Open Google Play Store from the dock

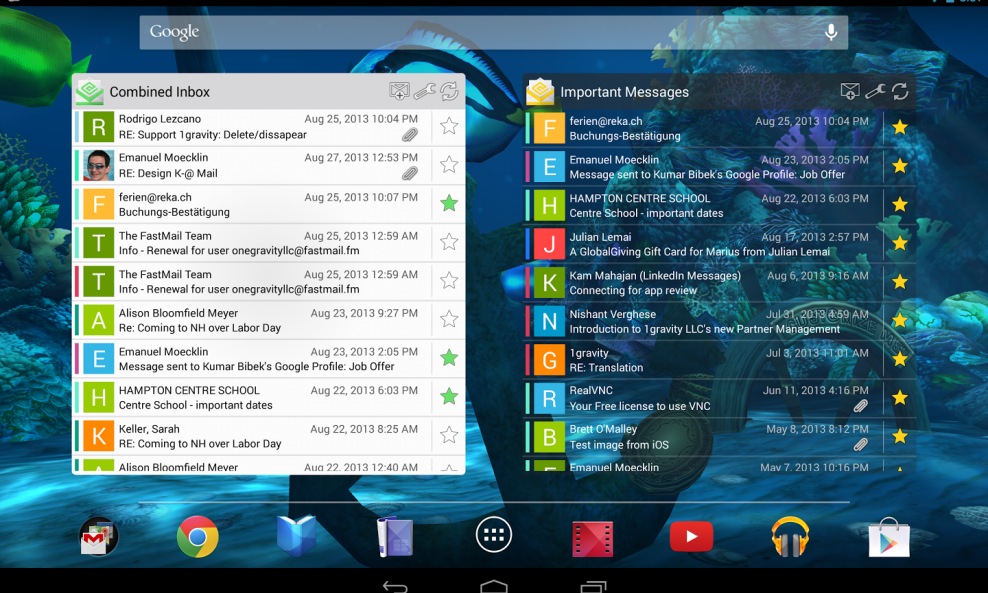pyautogui.click(x=889, y=538)
